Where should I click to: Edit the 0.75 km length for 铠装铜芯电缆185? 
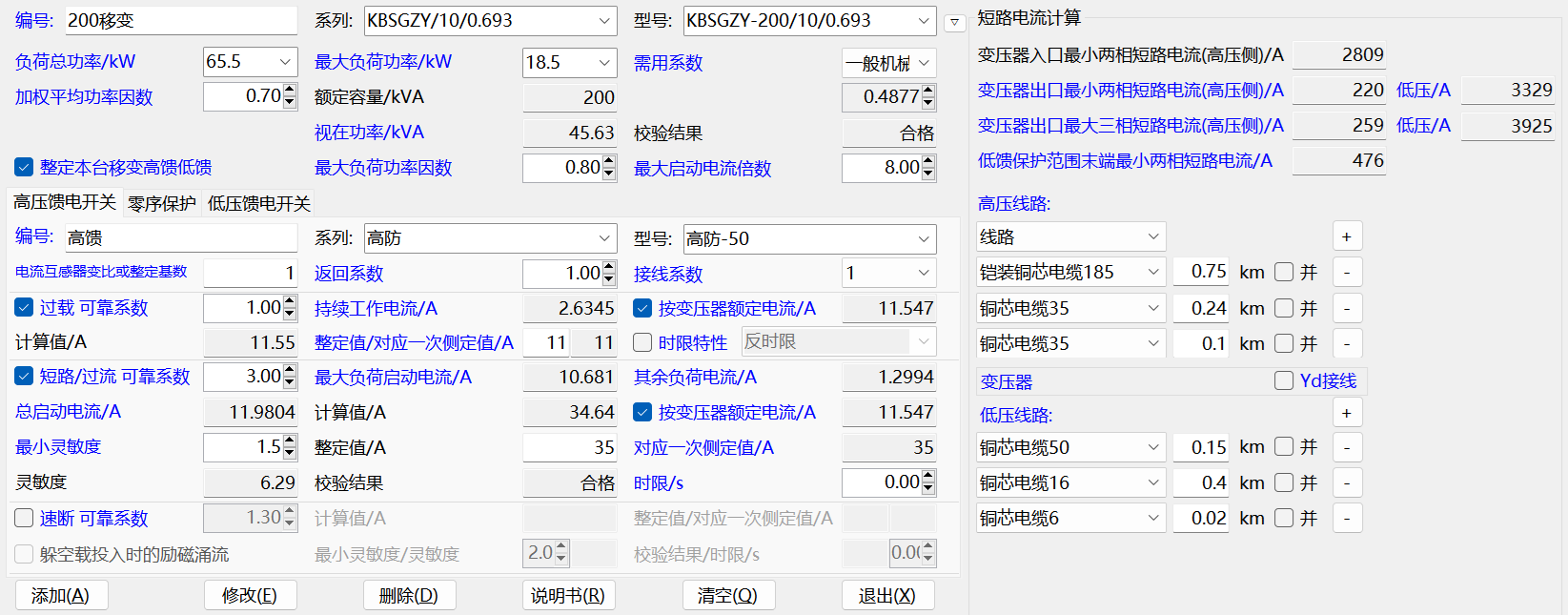click(x=1201, y=272)
